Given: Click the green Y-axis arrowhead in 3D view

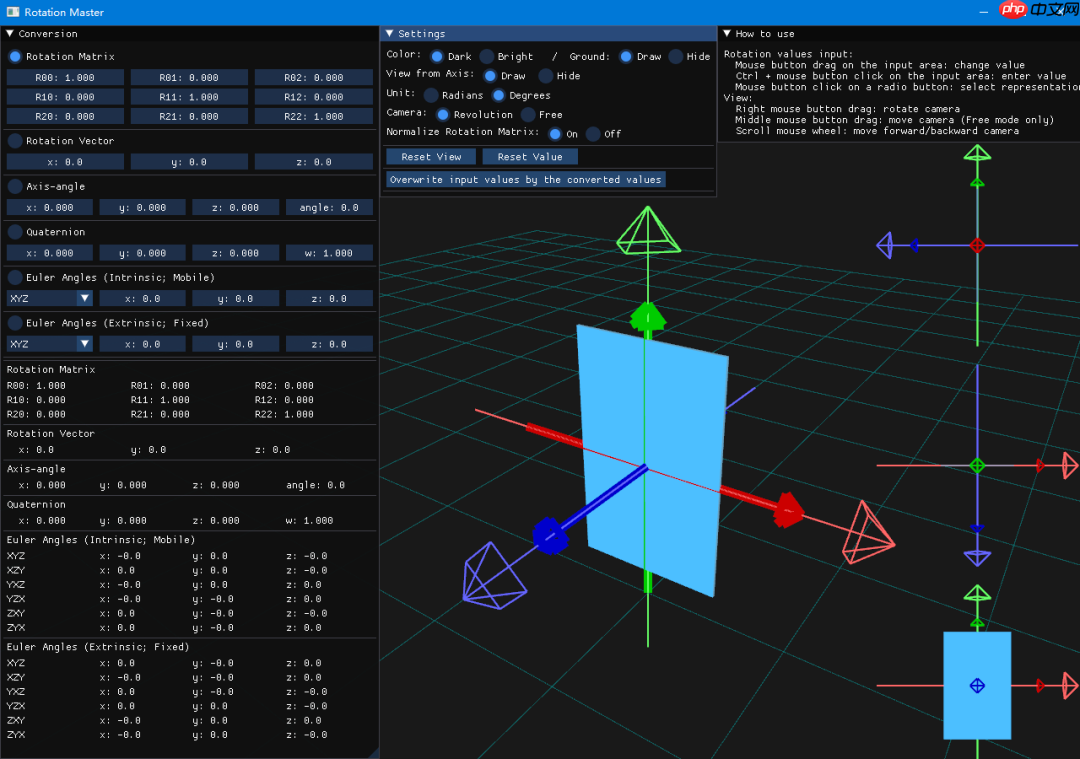Looking at the screenshot, I should pos(647,316).
